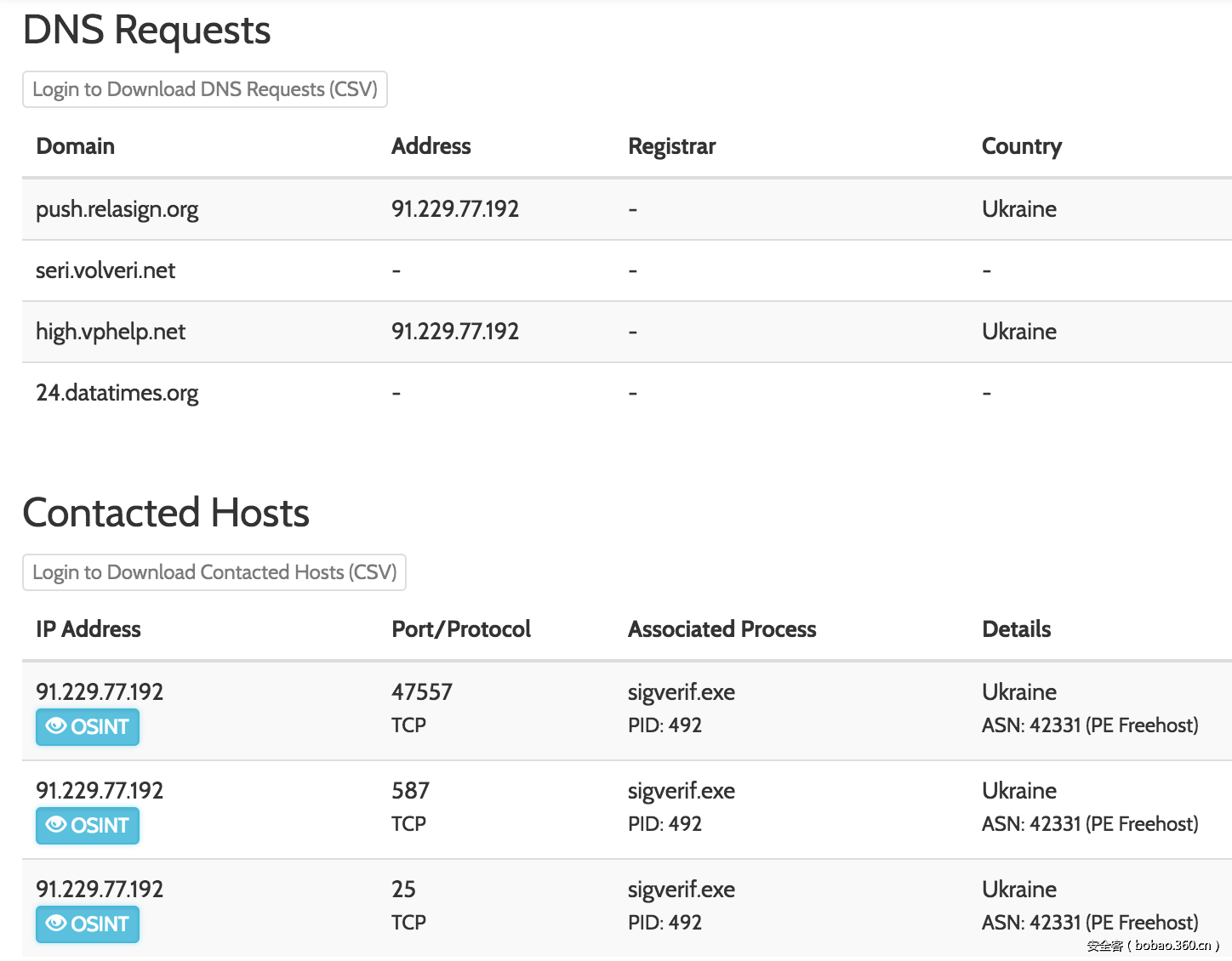1232x961 pixels.
Task: Click ASN 42331 details in port 25 row
Action: [1089, 923]
